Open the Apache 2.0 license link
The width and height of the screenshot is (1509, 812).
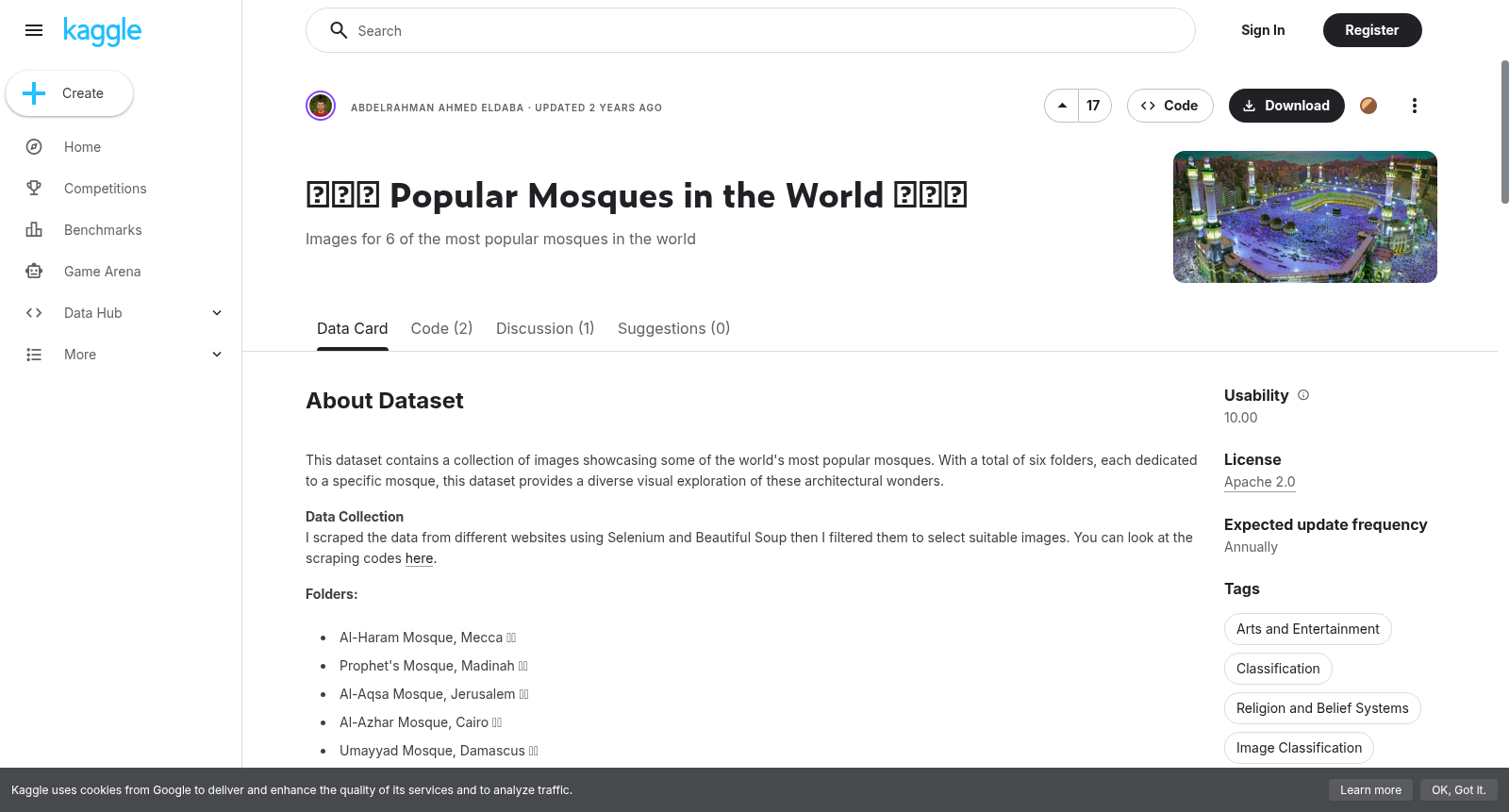[1259, 482]
